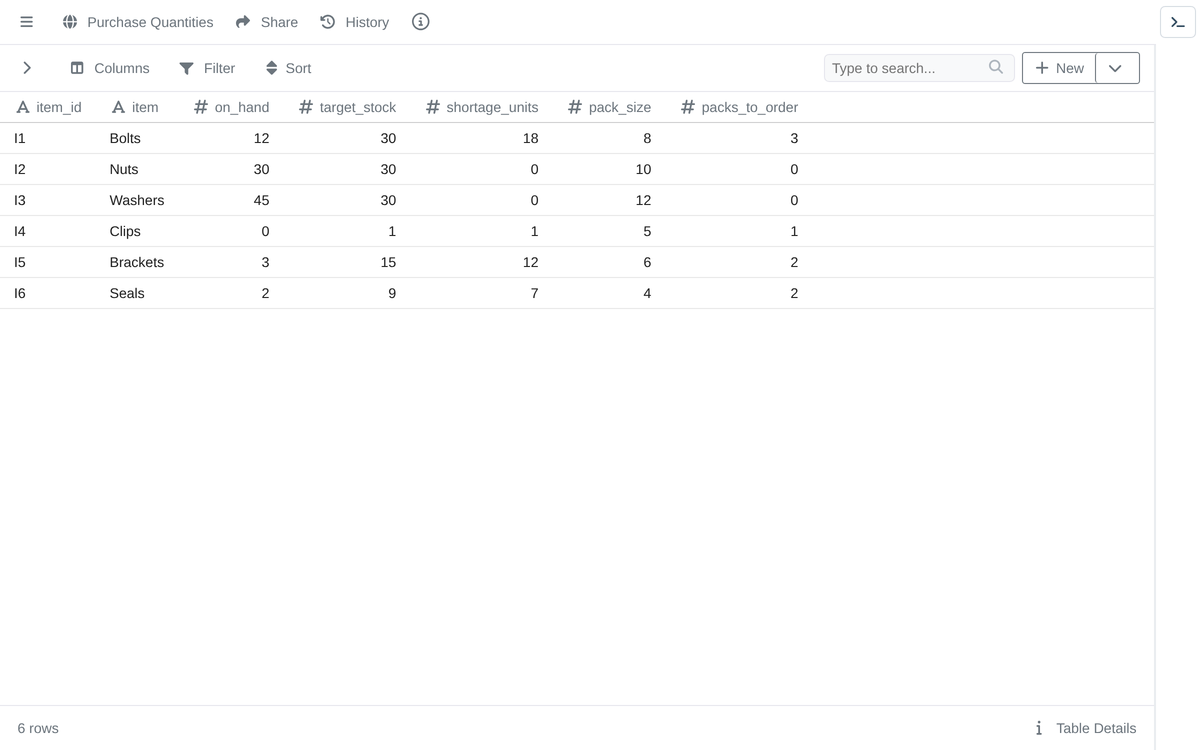Select the shortage_units column header
The width and height of the screenshot is (1200, 750).
(x=482, y=107)
